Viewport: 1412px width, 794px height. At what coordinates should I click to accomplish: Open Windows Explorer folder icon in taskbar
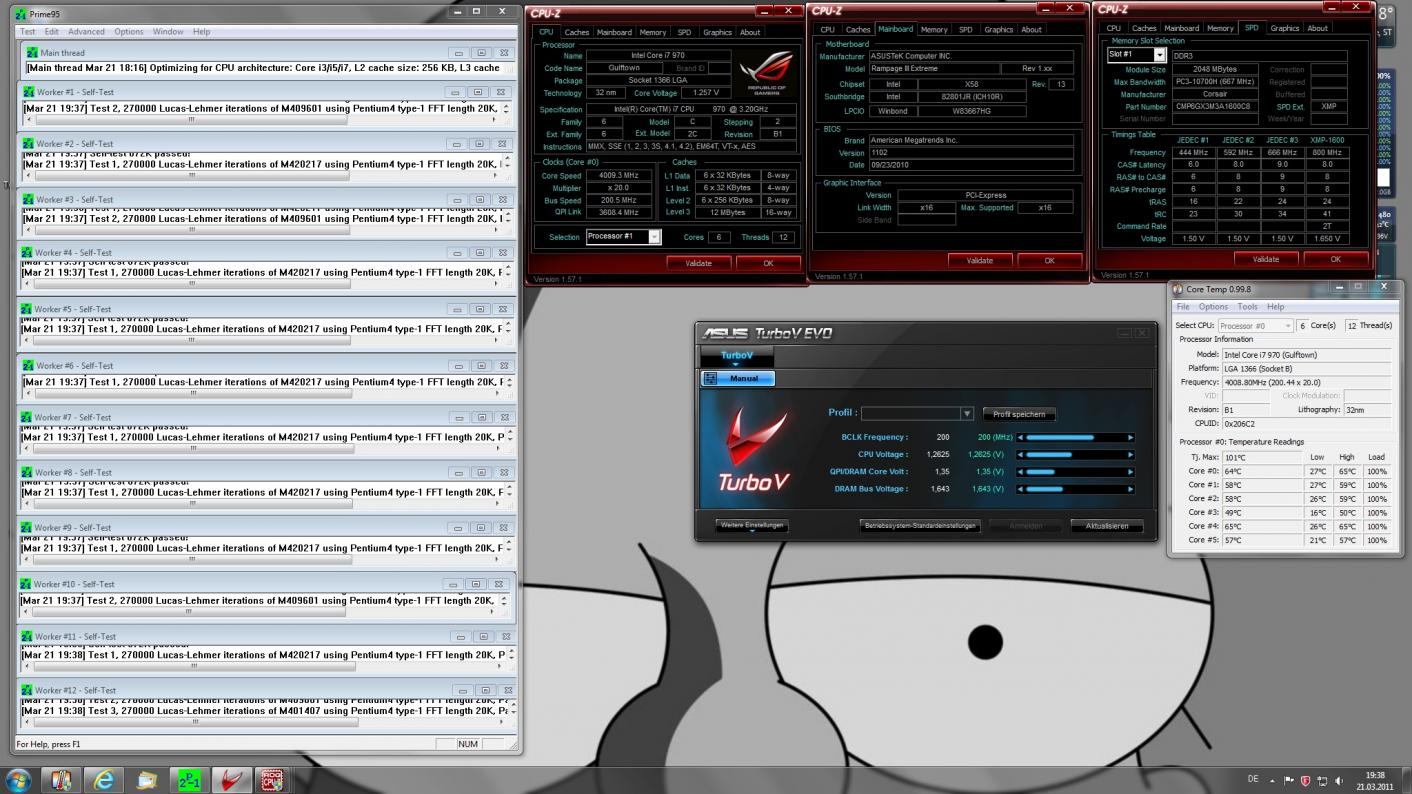pos(147,780)
